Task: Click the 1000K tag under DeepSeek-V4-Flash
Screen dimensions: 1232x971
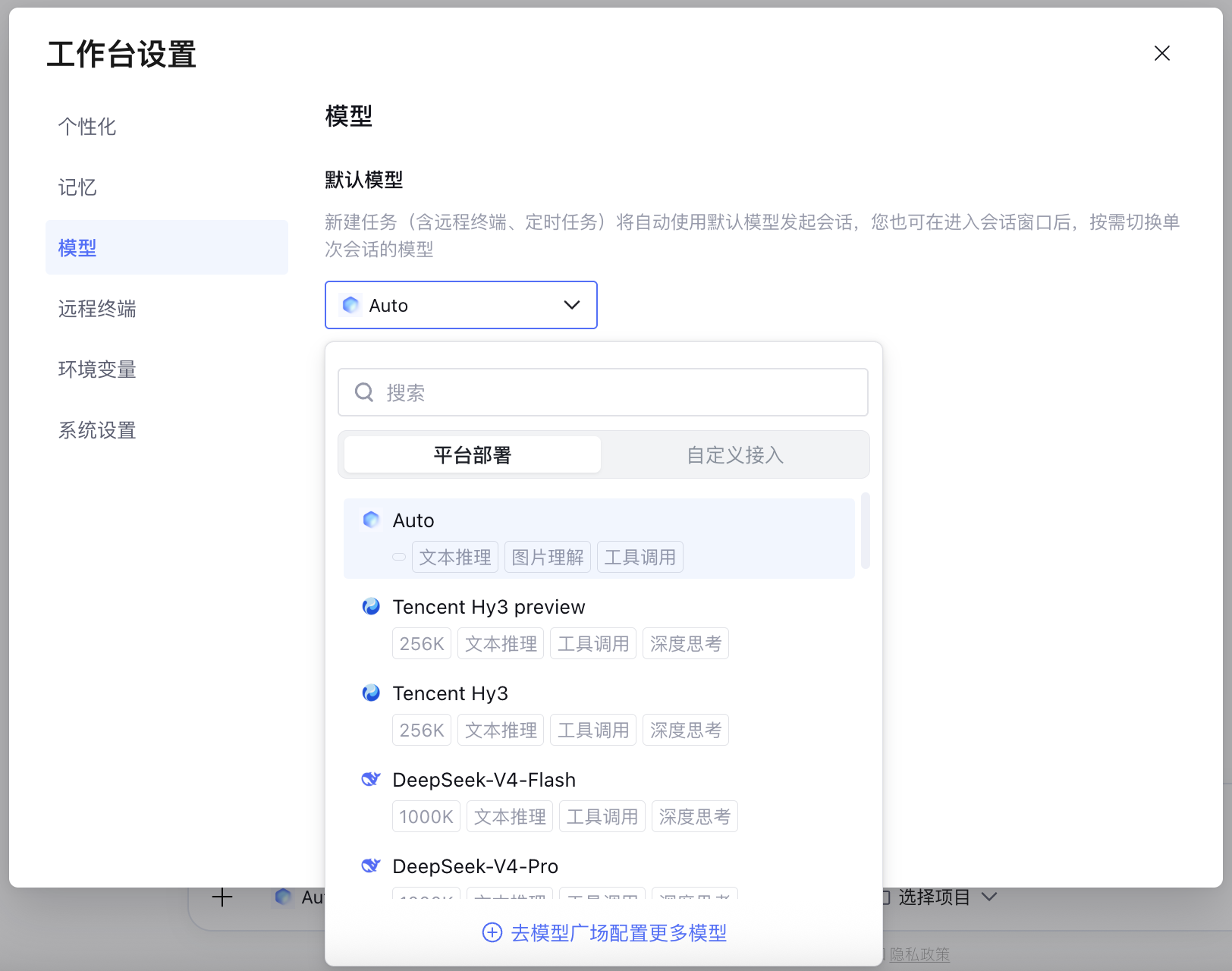Action: click(426, 816)
